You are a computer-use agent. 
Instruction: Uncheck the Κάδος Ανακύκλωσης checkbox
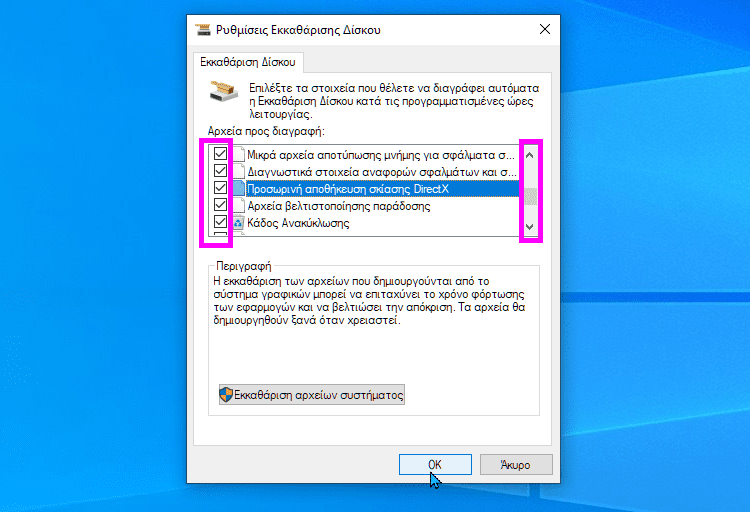[x=220, y=222]
